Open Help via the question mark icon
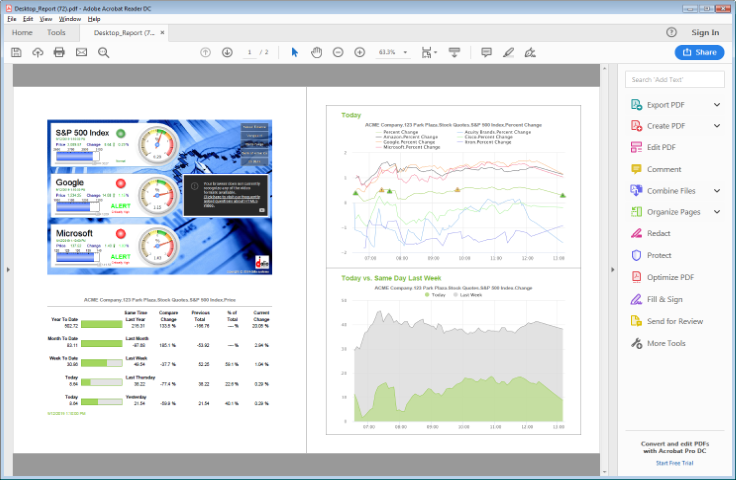Viewport: 736px width, 480px height. tap(671, 32)
